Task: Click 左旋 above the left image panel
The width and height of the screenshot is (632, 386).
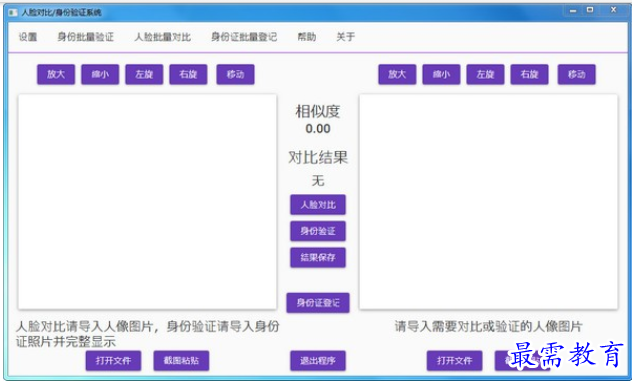Action: tap(144, 74)
